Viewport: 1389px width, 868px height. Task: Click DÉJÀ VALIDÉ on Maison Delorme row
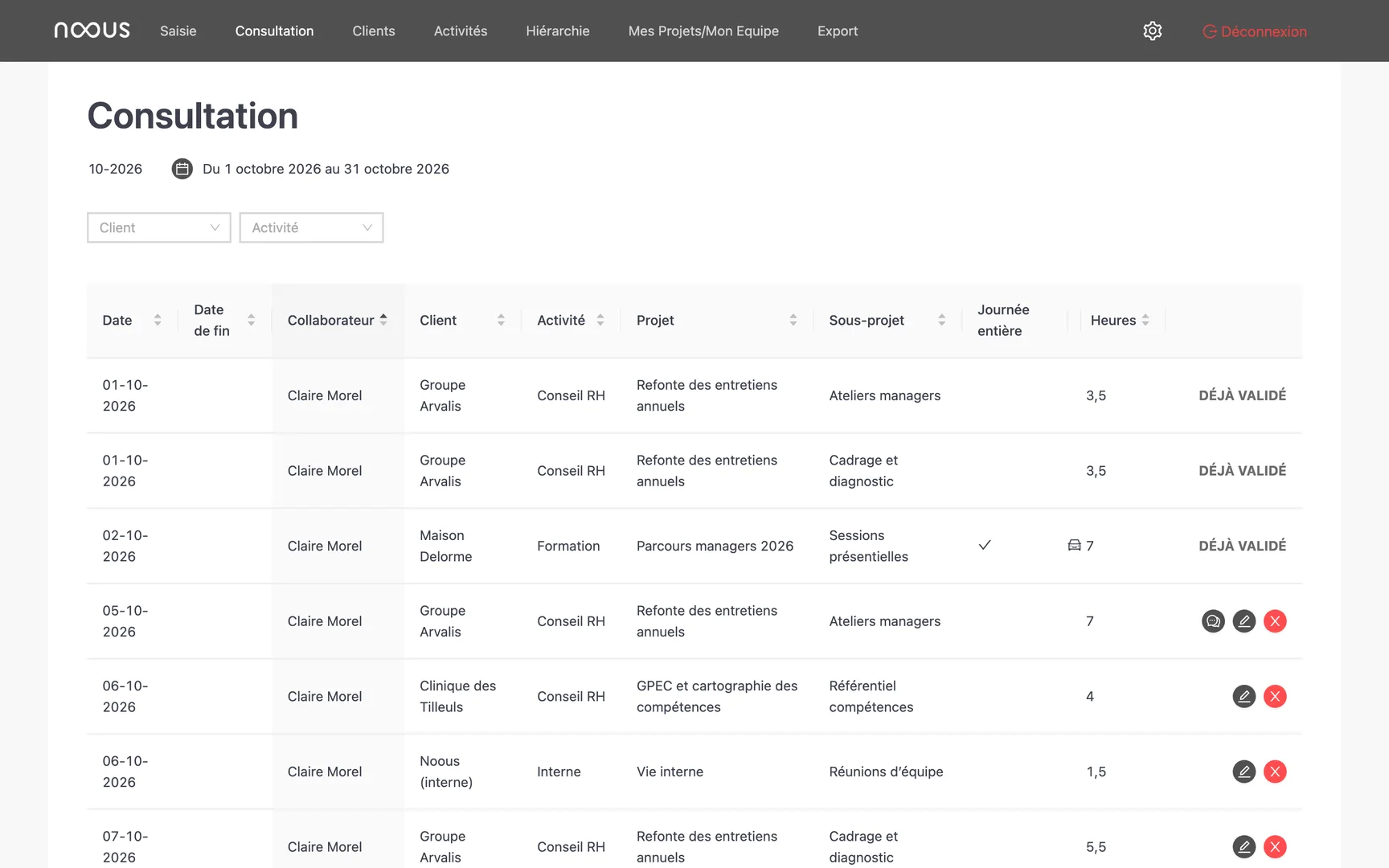pyautogui.click(x=1243, y=546)
